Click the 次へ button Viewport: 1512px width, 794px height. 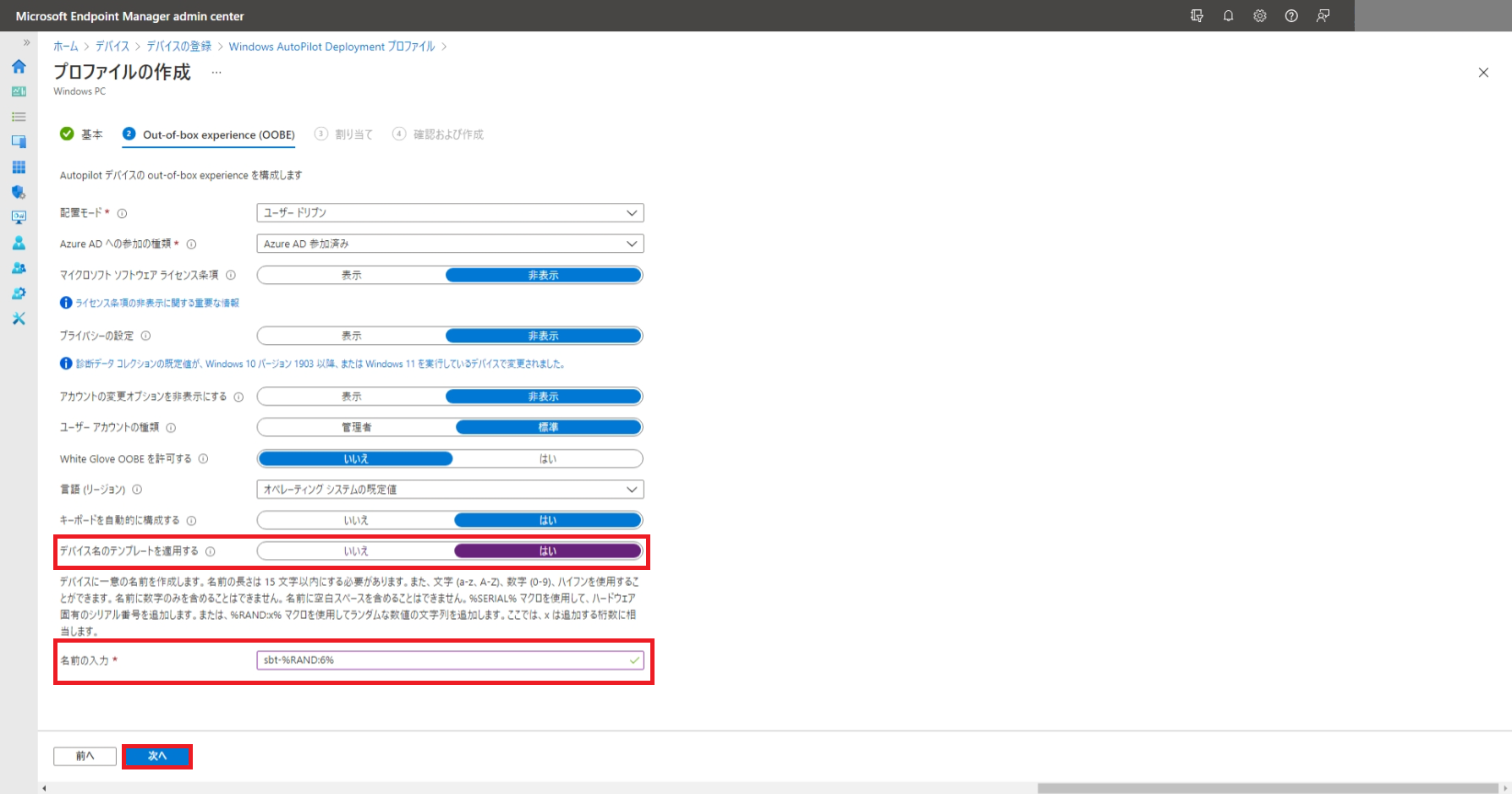(157, 756)
